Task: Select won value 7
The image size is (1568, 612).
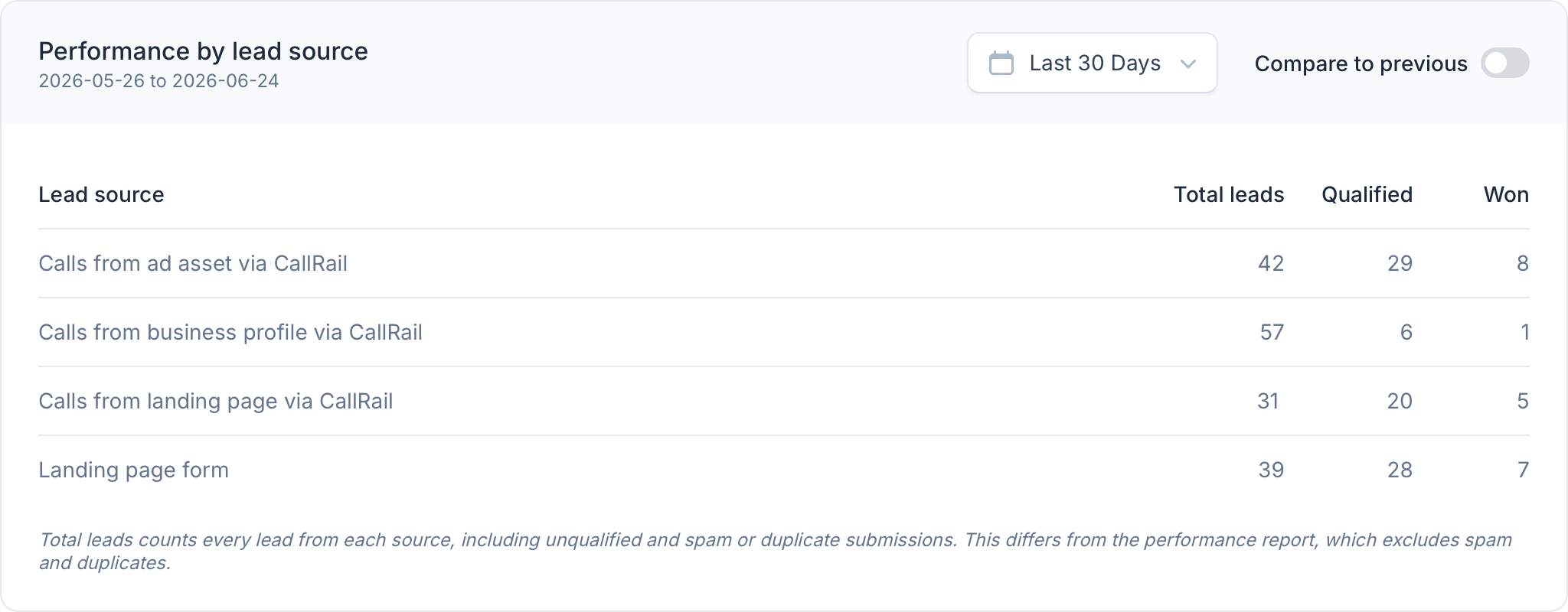Action: [x=1524, y=470]
